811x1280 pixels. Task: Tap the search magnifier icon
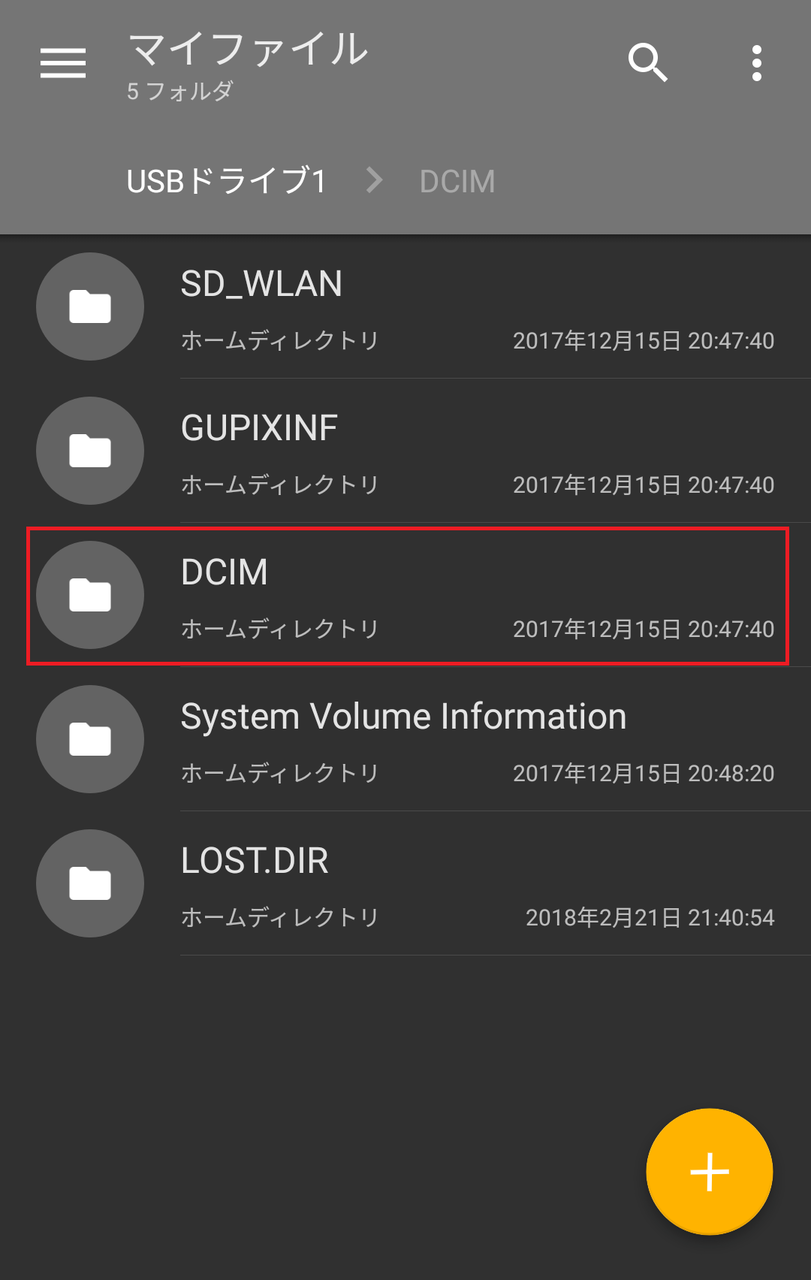pyautogui.click(x=648, y=63)
